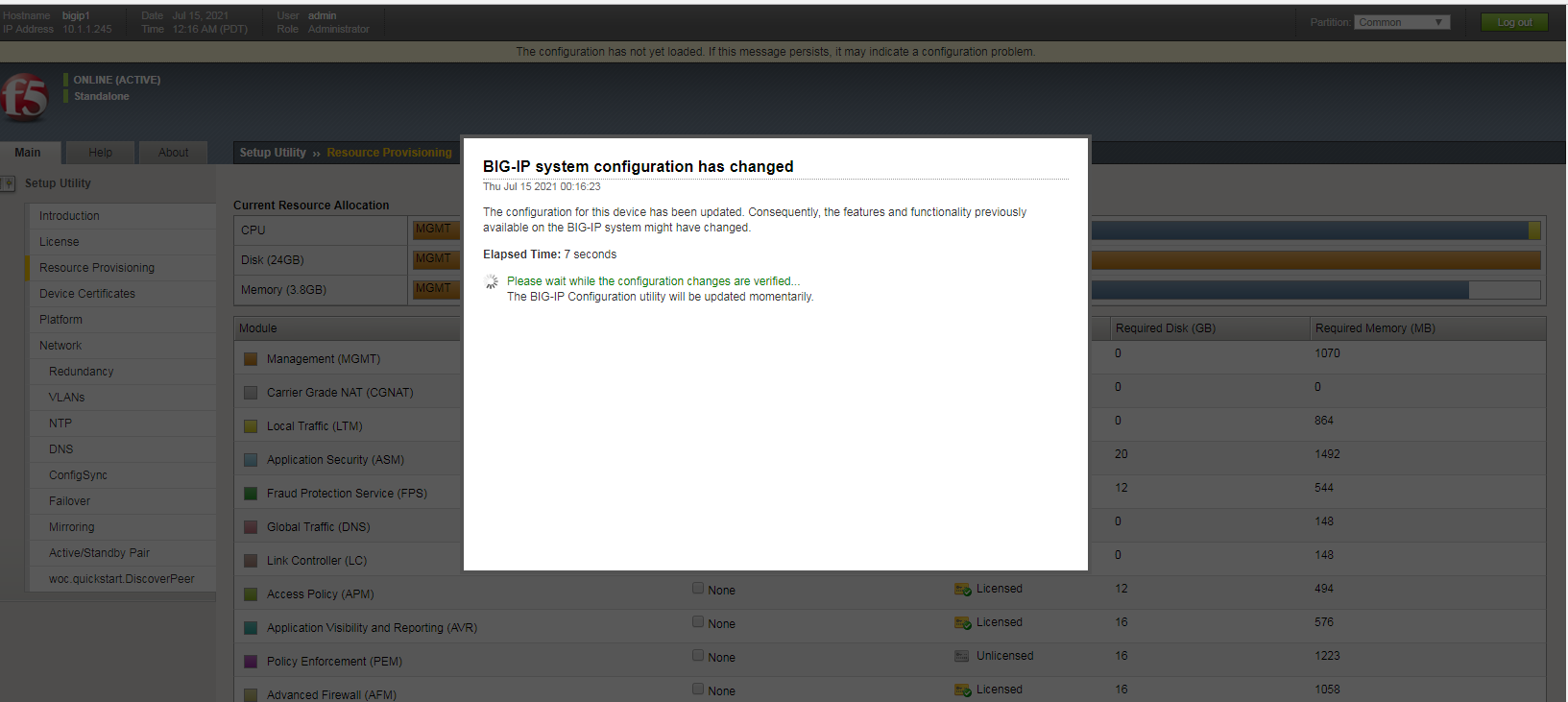Expand the Setup Utility menu section
The height and width of the screenshot is (702, 1568).
[58, 183]
